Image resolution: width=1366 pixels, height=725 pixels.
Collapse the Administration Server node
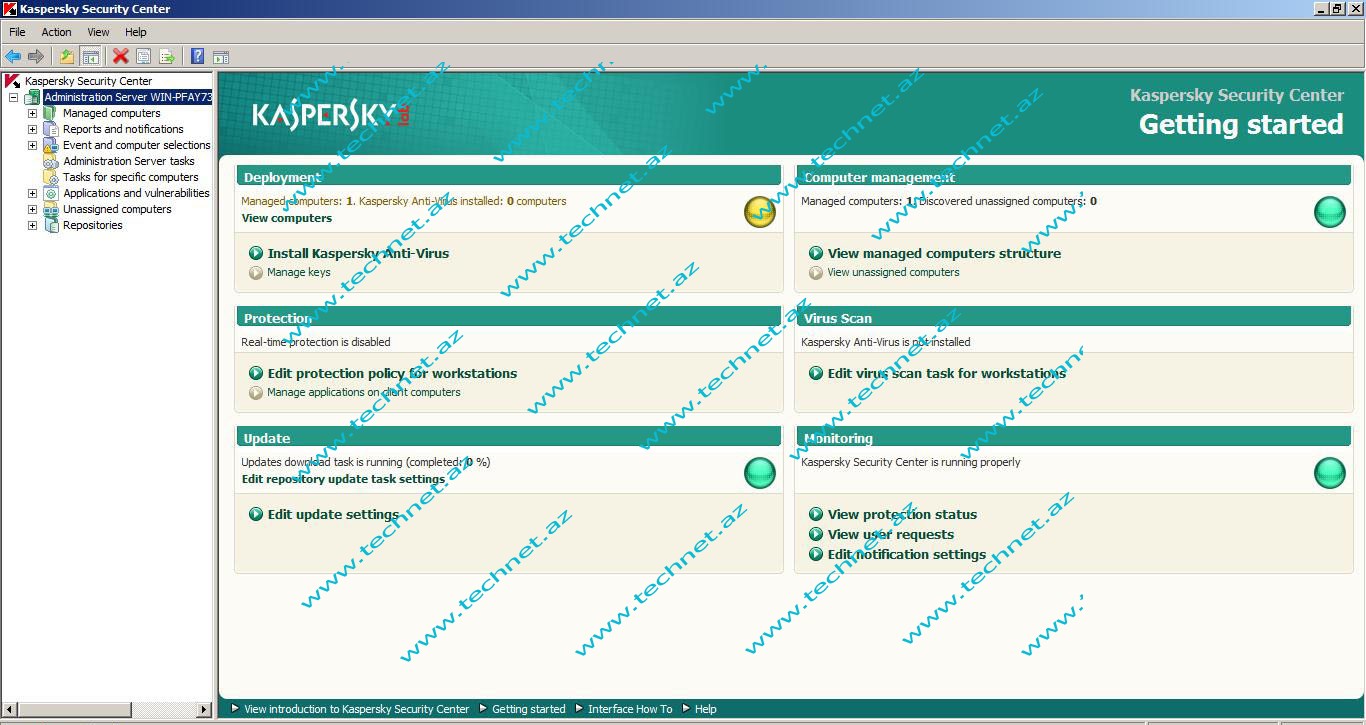click(x=14, y=97)
